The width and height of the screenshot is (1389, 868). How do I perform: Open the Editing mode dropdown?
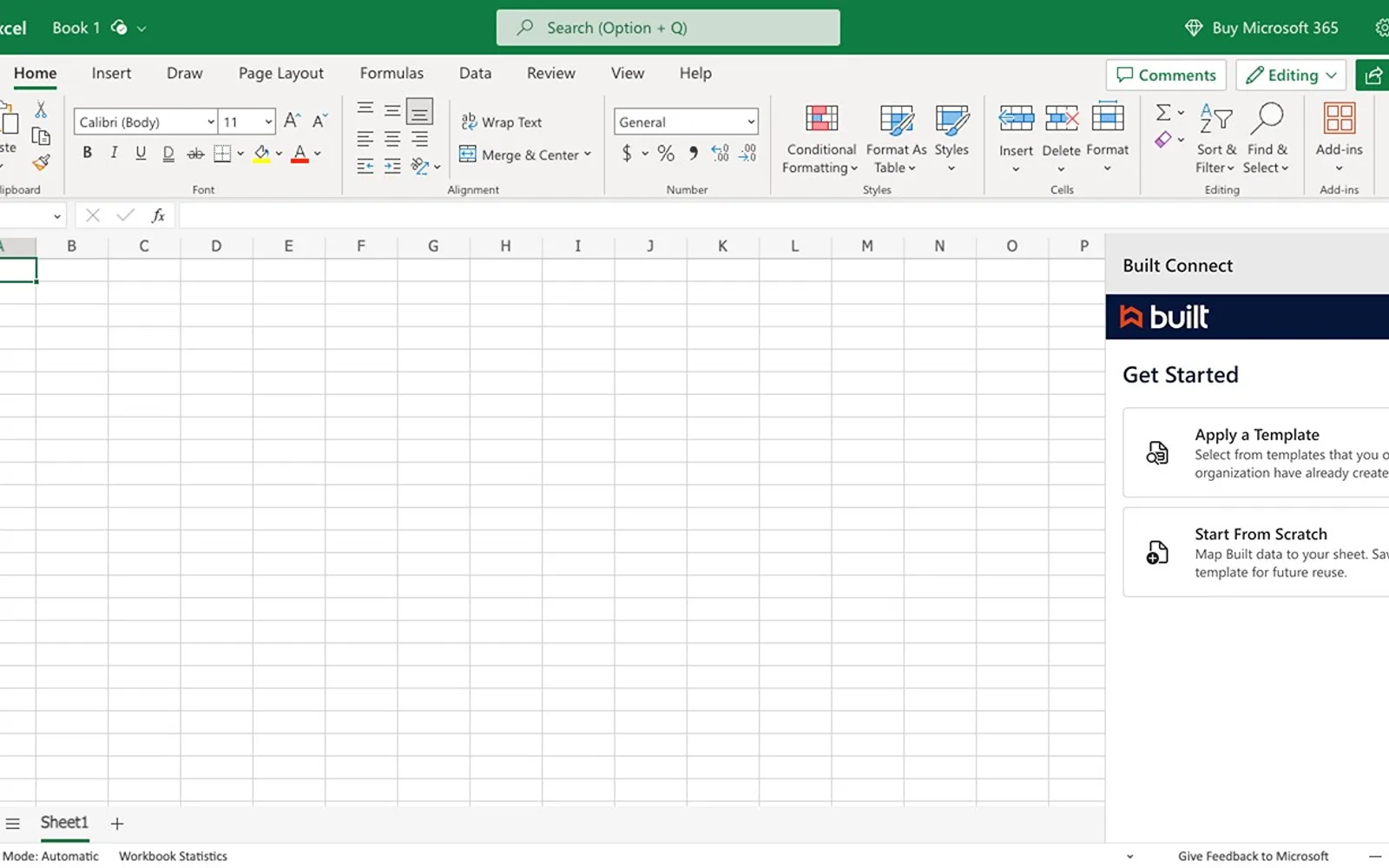tap(1291, 75)
